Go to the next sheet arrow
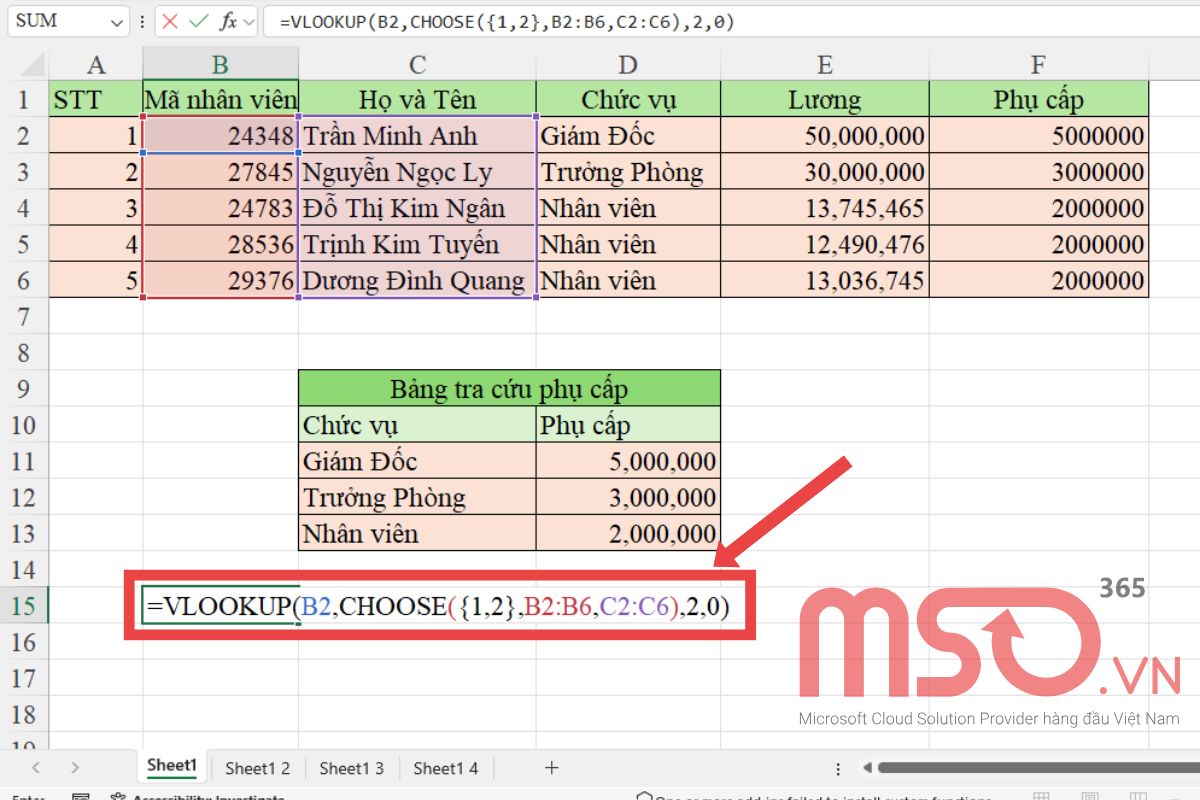Image resolution: width=1200 pixels, height=800 pixels. pos(75,768)
